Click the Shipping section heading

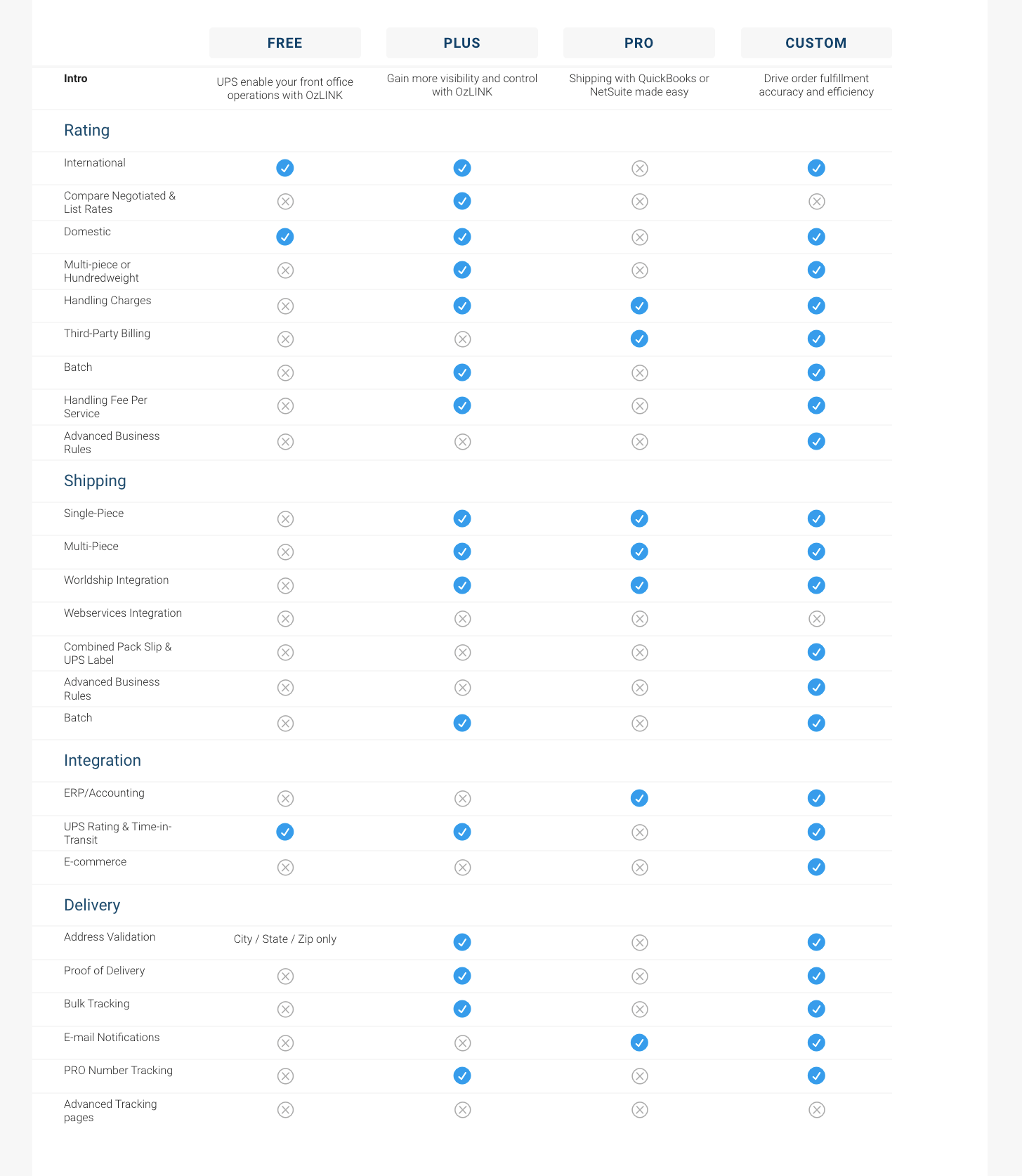tap(95, 481)
